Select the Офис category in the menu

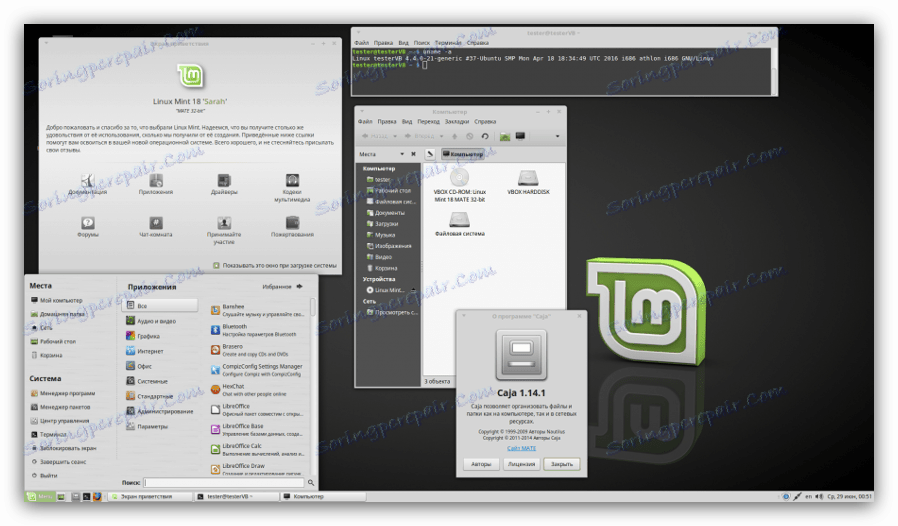click(139, 366)
